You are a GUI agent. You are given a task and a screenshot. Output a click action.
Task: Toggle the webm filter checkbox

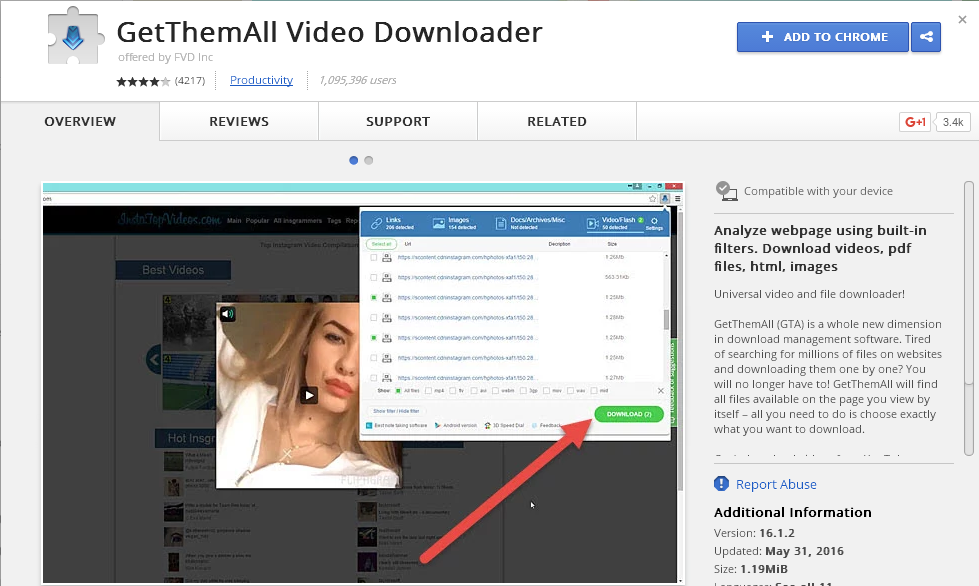495,391
